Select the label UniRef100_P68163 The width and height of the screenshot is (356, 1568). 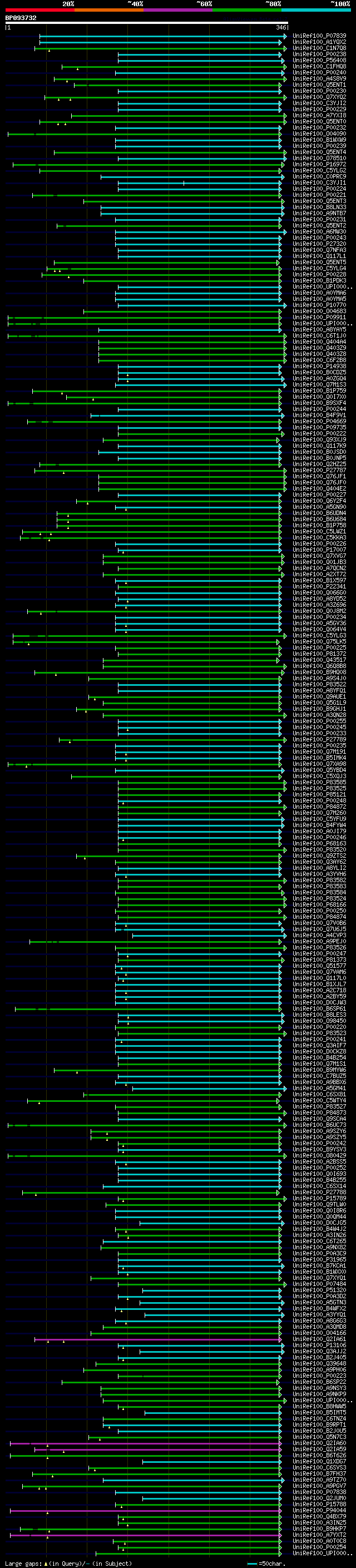coord(319,844)
